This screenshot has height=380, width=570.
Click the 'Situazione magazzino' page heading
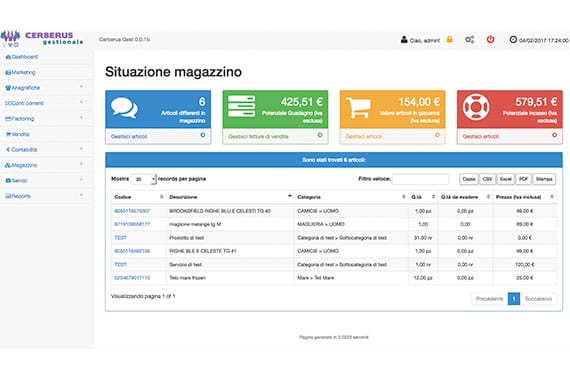click(x=173, y=72)
